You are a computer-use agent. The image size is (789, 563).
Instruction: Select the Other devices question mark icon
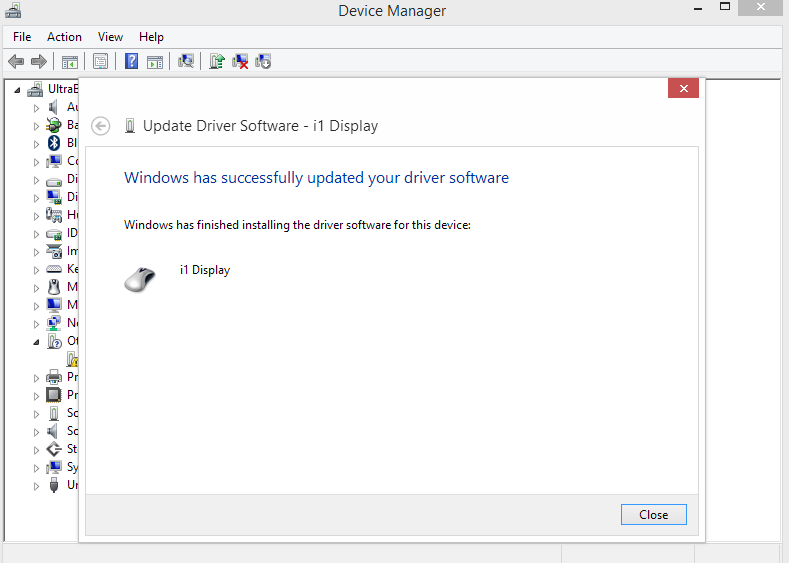pyautogui.click(x=54, y=341)
